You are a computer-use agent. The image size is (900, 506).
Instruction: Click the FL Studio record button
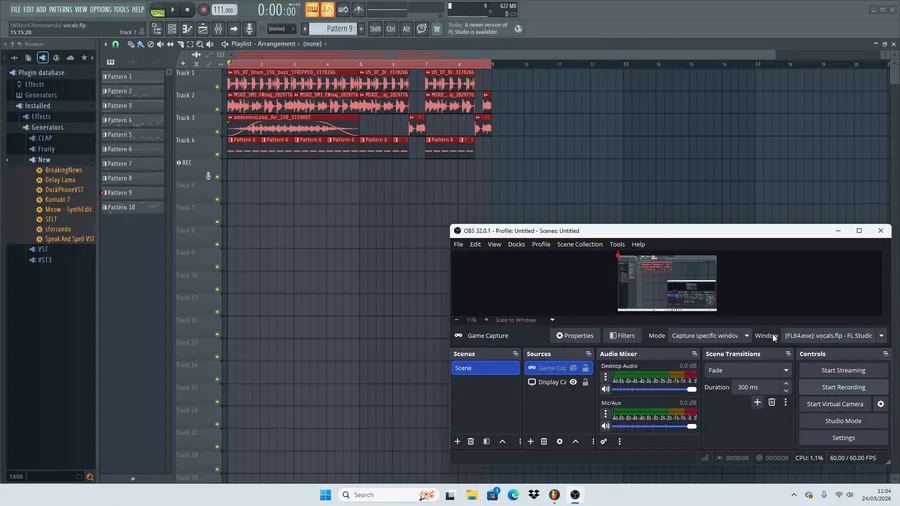[x=203, y=10]
